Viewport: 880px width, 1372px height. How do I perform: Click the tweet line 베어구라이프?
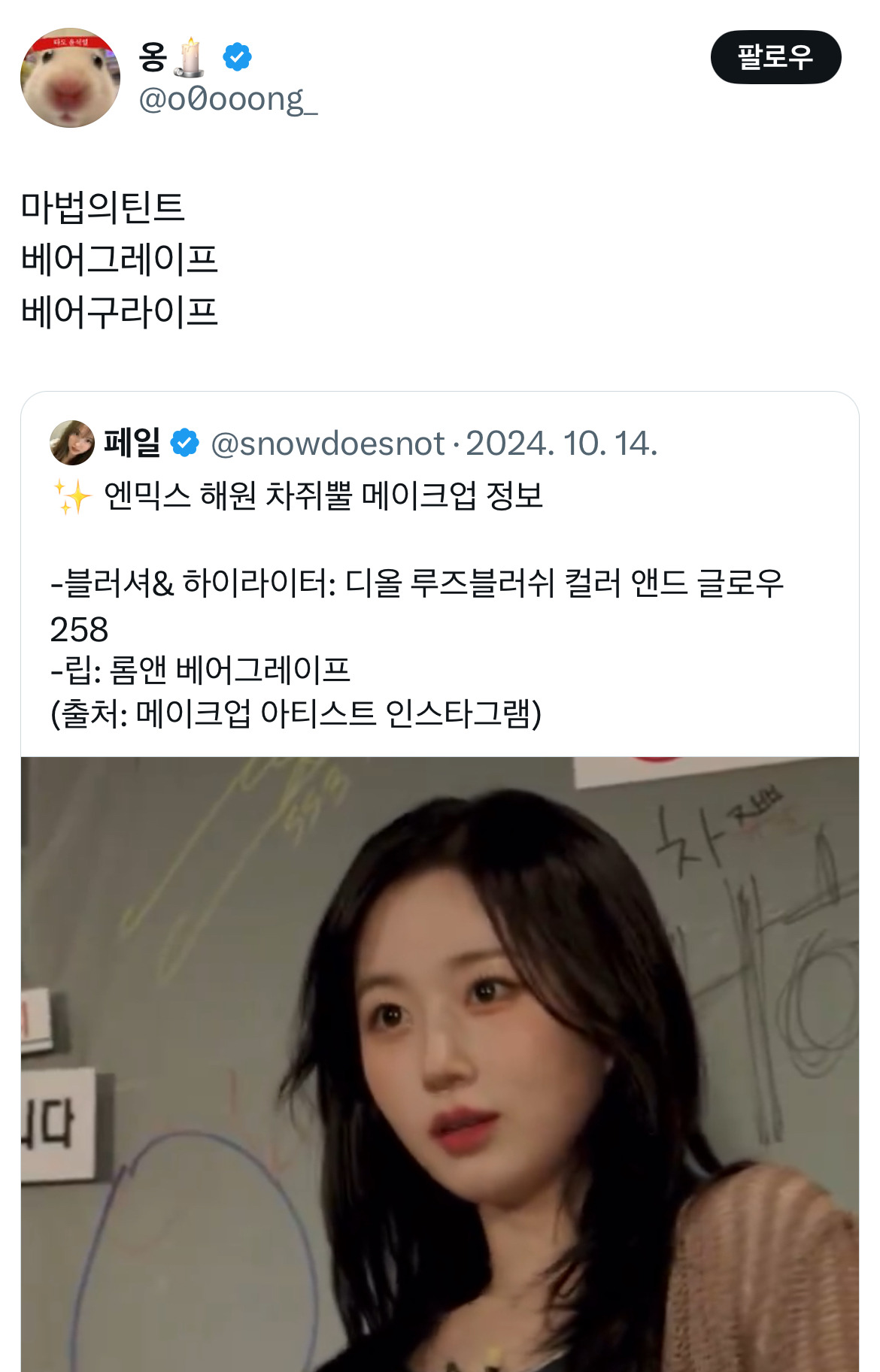click(119, 312)
